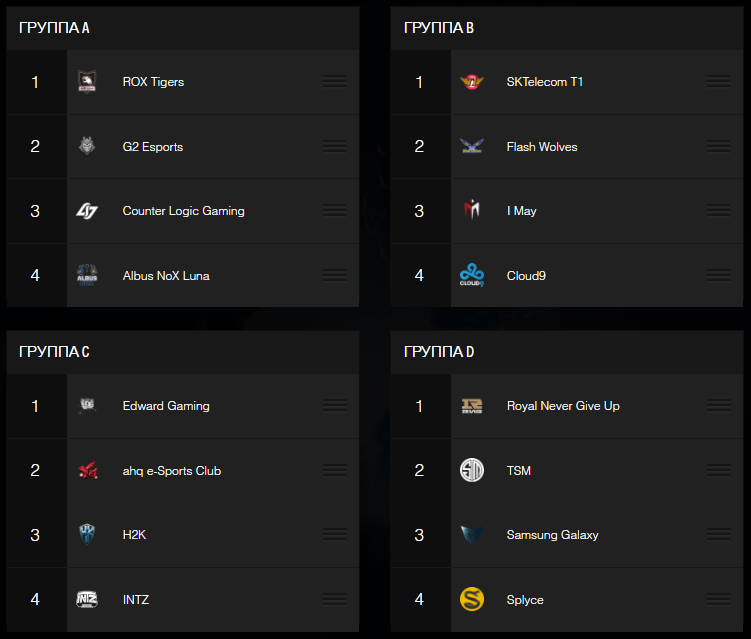Click the reorder handle on Samsung Galaxy row

pos(718,534)
